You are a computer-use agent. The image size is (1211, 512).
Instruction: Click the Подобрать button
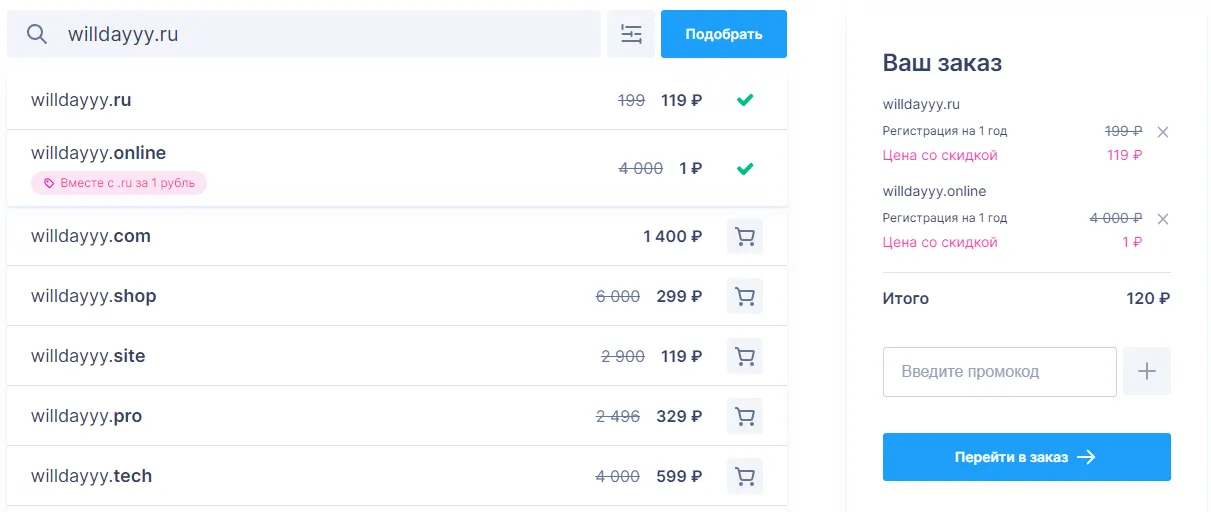click(724, 34)
